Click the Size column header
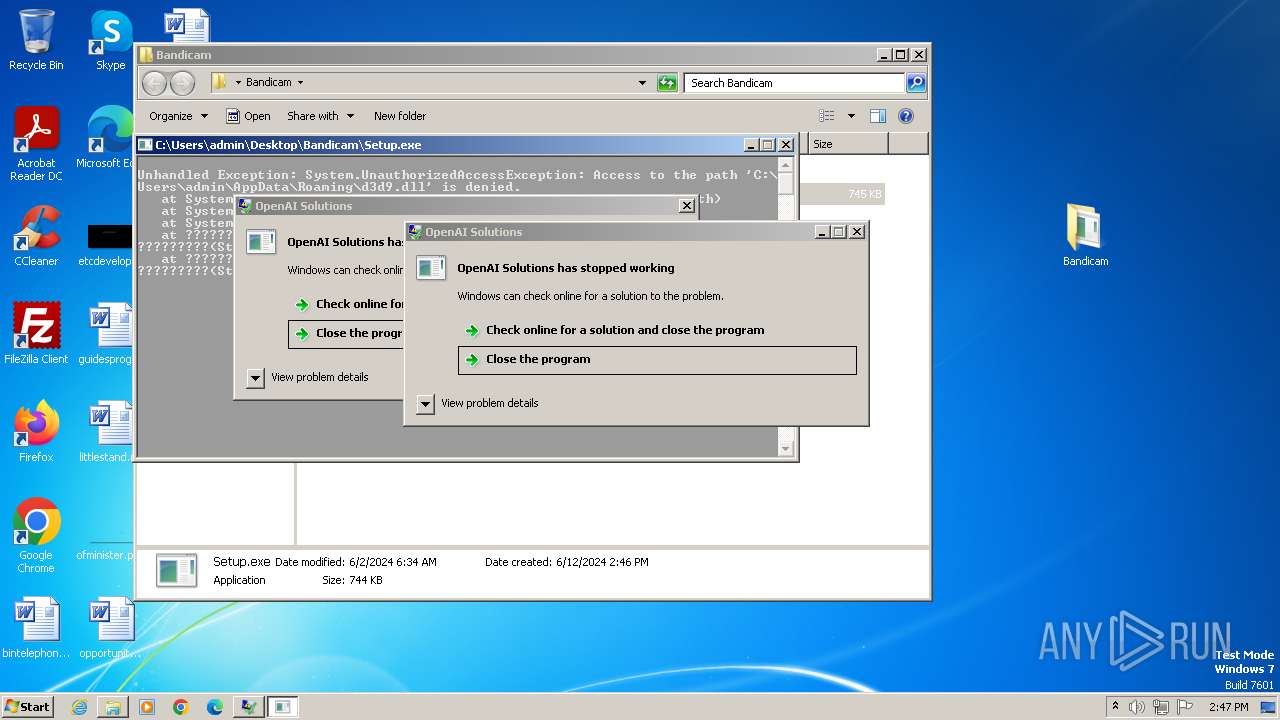The height and width of the screenshot is (720, 1280). [848, 144]
